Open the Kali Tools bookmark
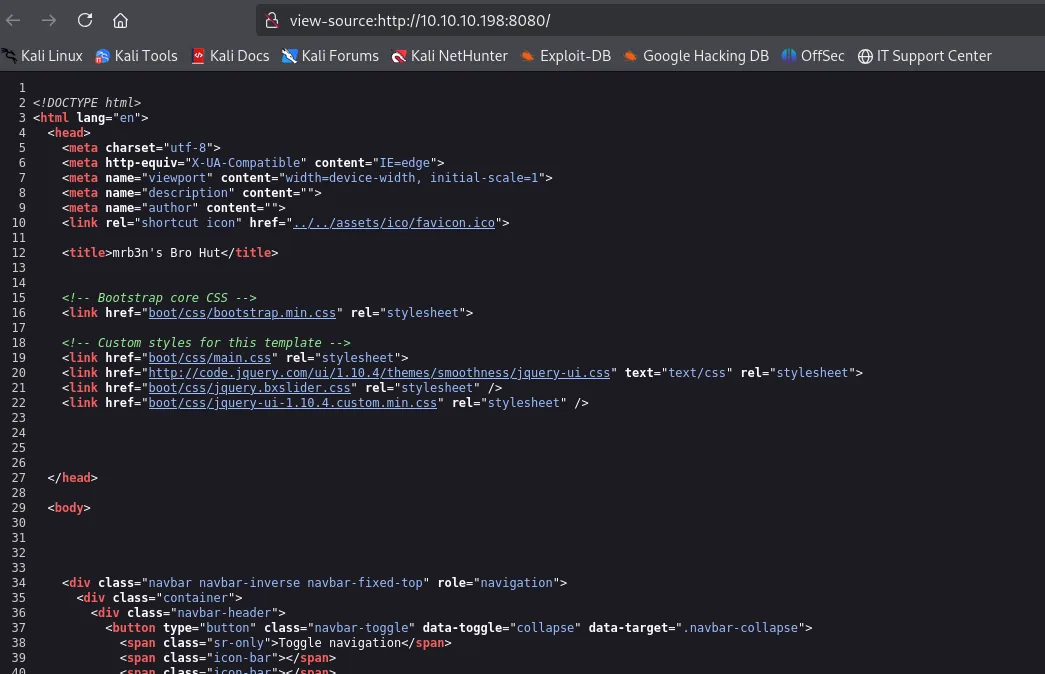This screenshot has height=674, width=1045. click(x=137, y=56)
